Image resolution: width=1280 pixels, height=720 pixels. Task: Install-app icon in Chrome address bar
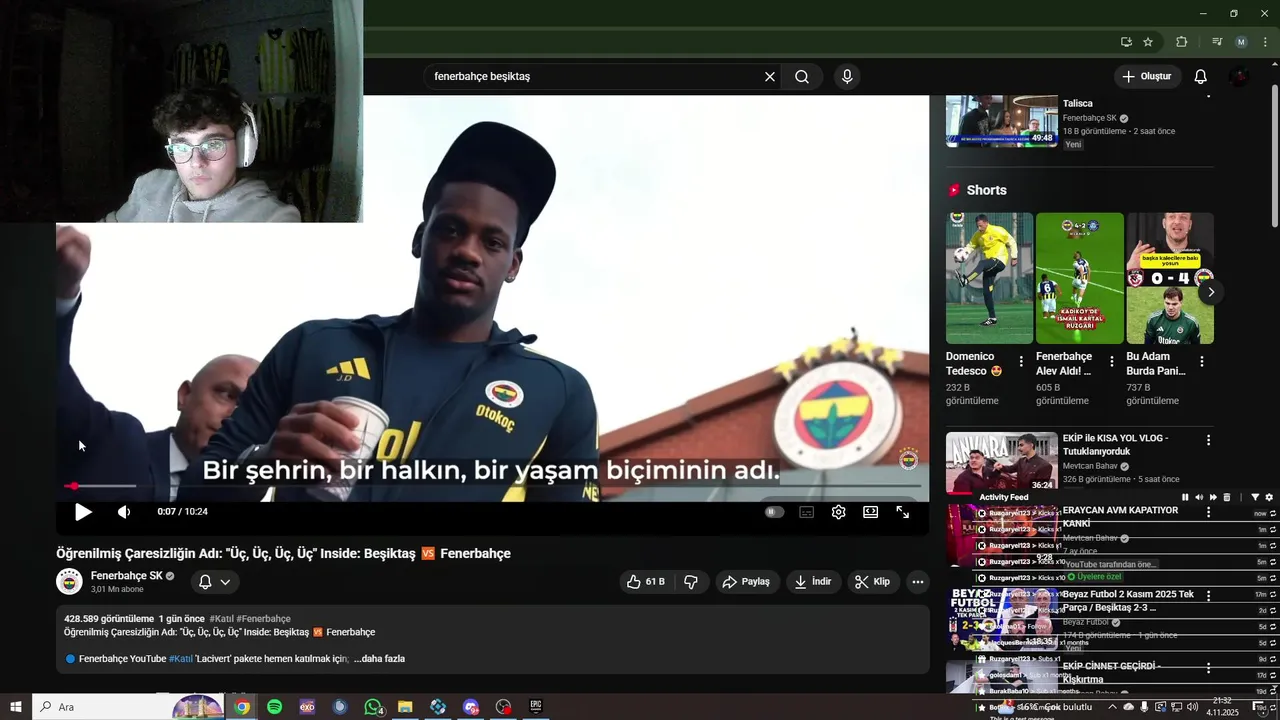(1126, 42)
